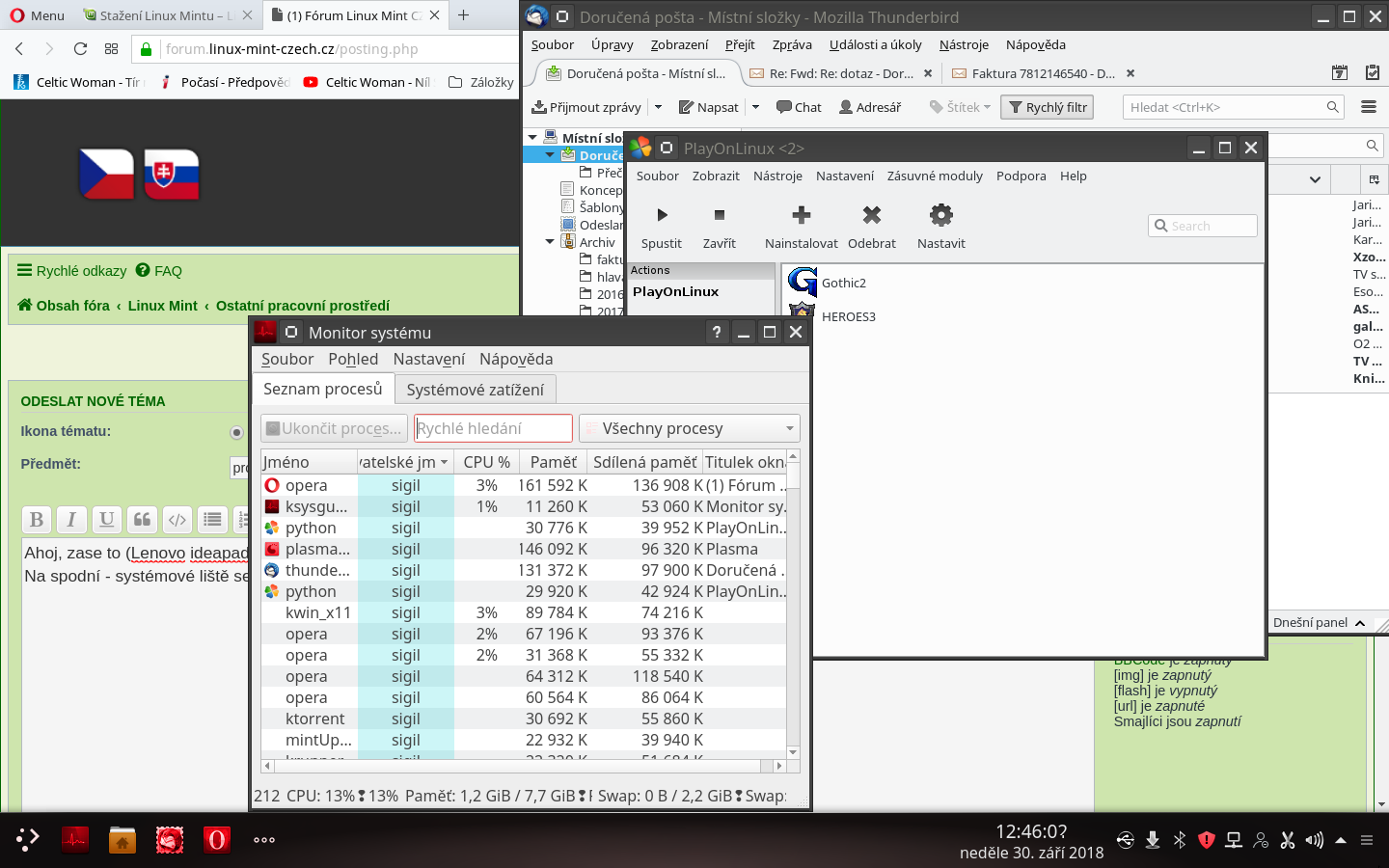Image resolution: width=1389 pixels, height=868 pixels.
Task: Switch to Faktura 7812146540 tab in Thunderbird
Action: (x=1042, y=73)
